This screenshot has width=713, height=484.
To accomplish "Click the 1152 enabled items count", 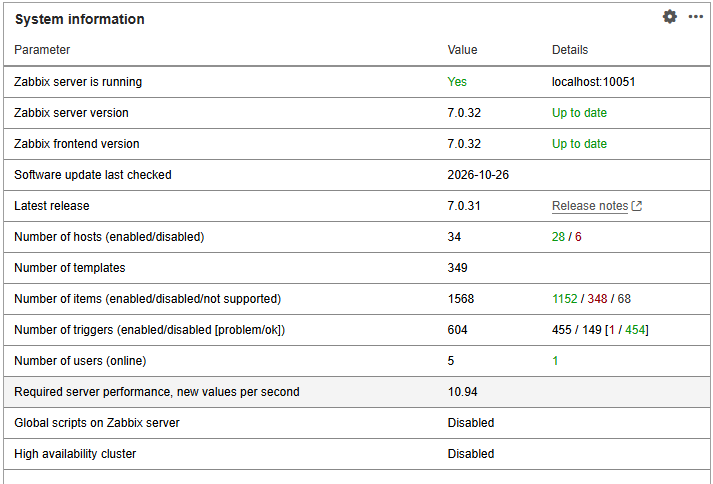I will pos(564,299).
